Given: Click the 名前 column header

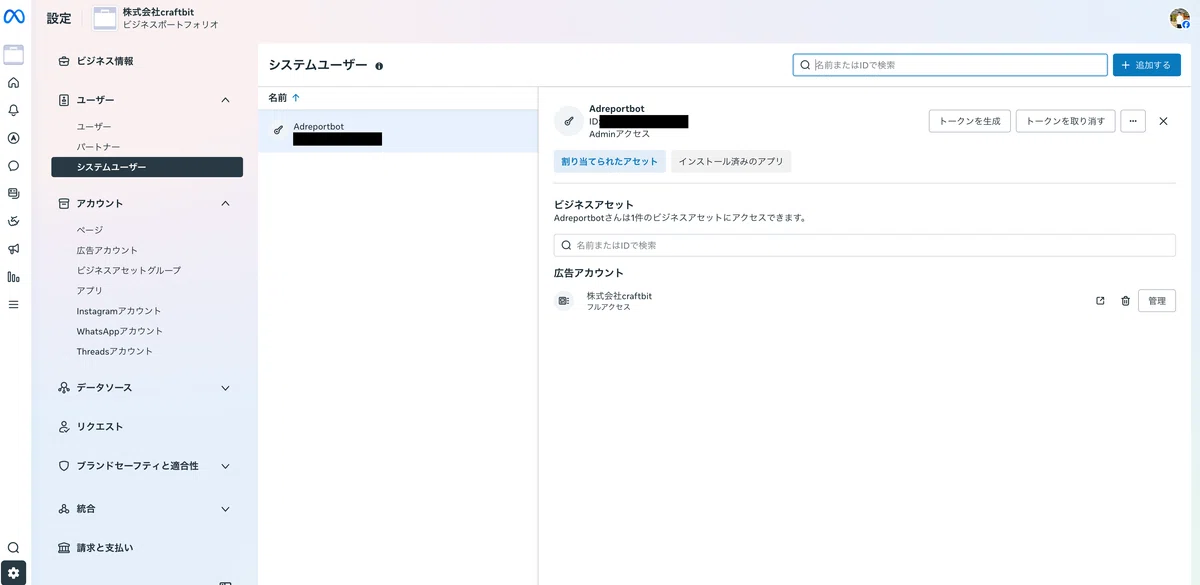Looking at the screenshot, I should click(x=277, y=98).
